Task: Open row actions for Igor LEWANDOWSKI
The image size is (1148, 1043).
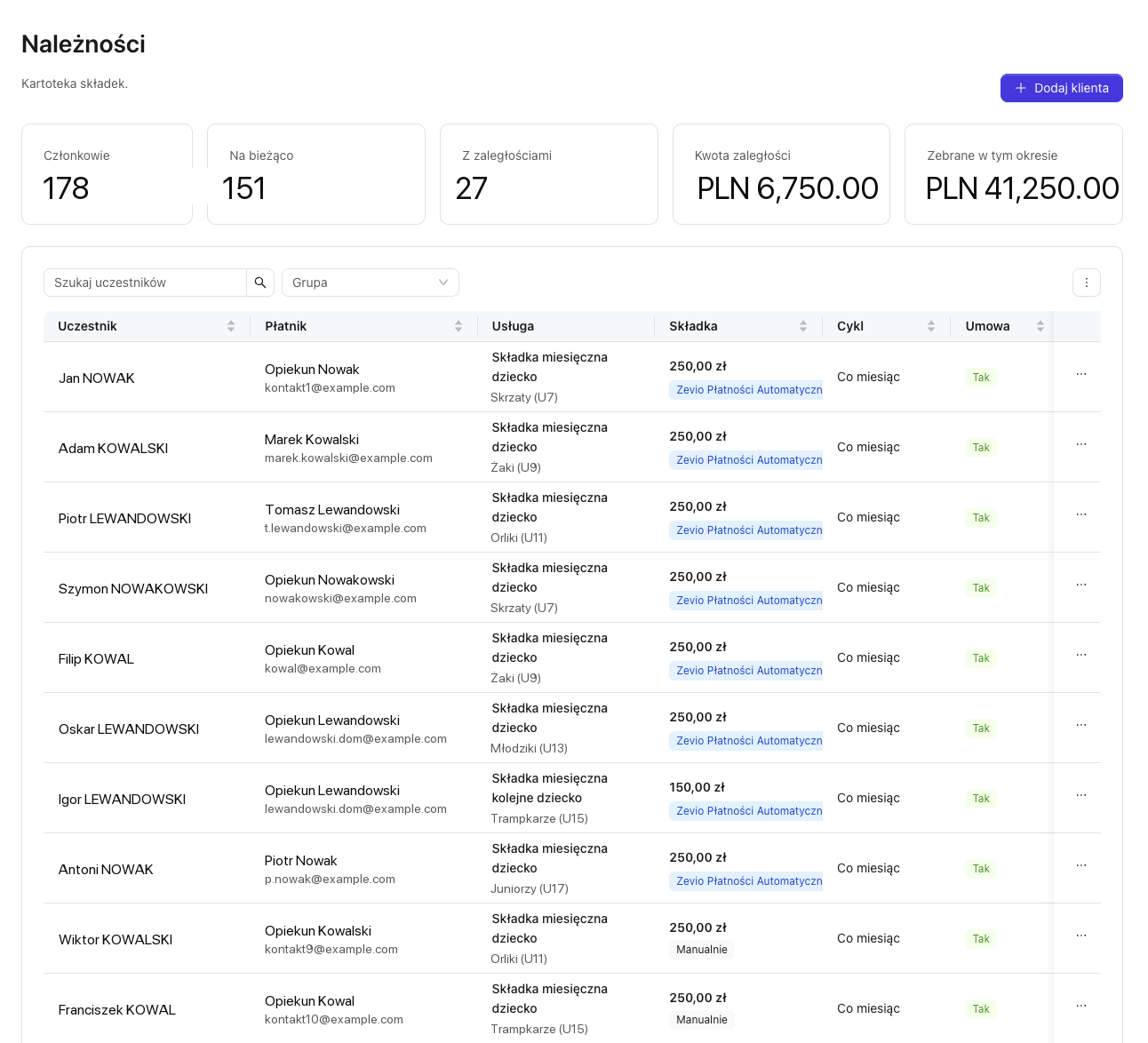Action: 1081,795
